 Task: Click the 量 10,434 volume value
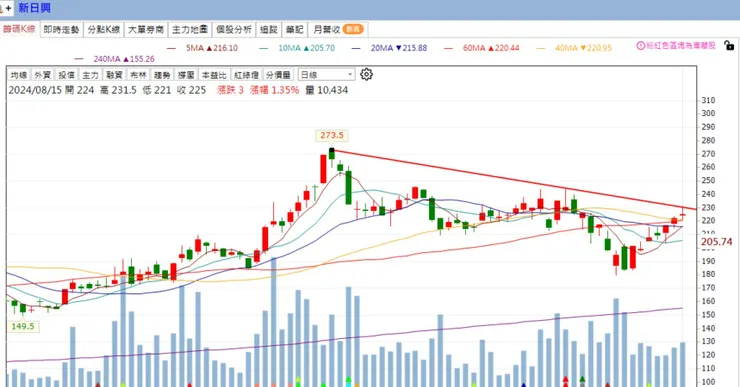tap(327, 90)
